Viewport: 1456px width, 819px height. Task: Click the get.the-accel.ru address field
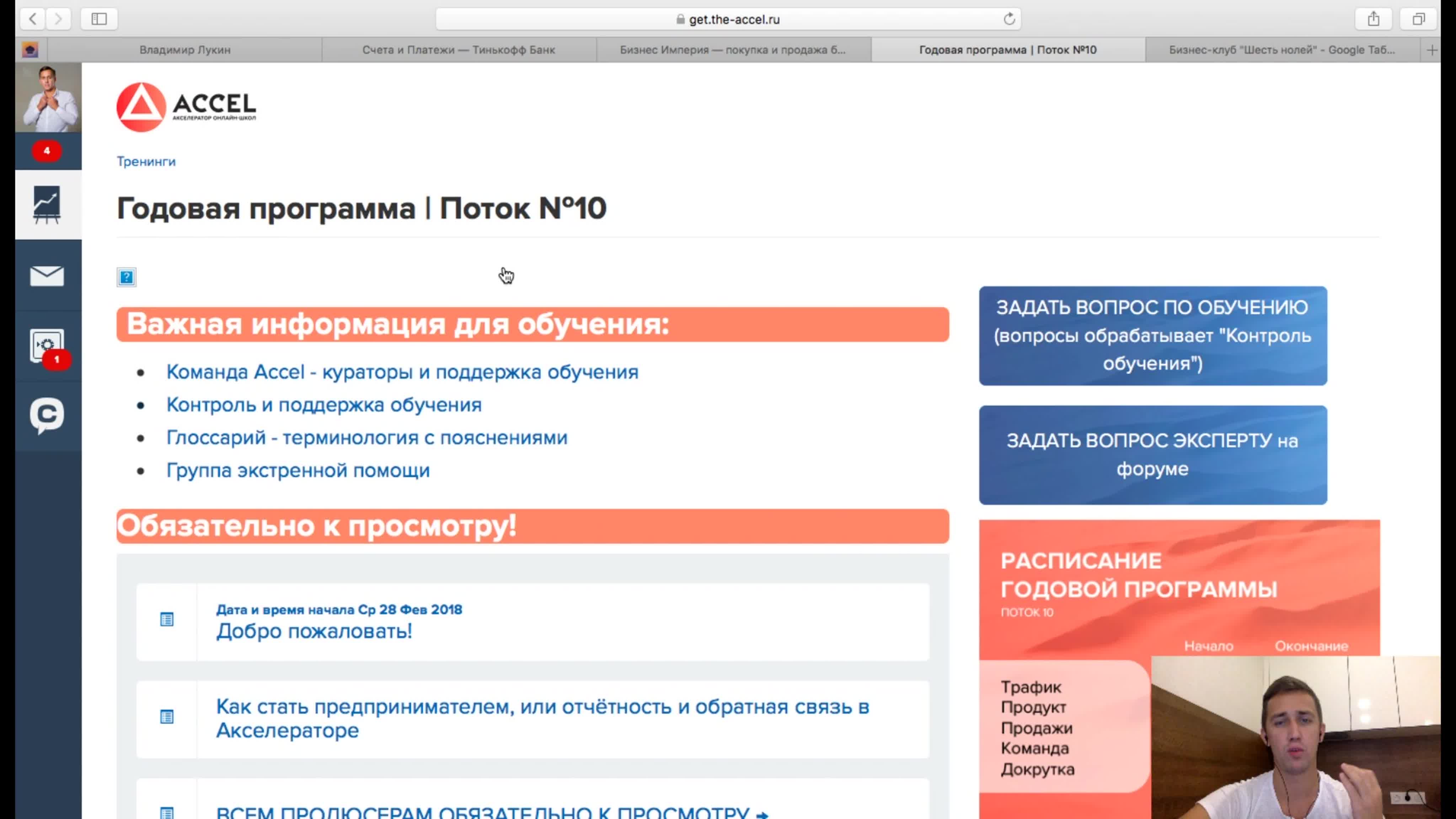coord(728,18)
